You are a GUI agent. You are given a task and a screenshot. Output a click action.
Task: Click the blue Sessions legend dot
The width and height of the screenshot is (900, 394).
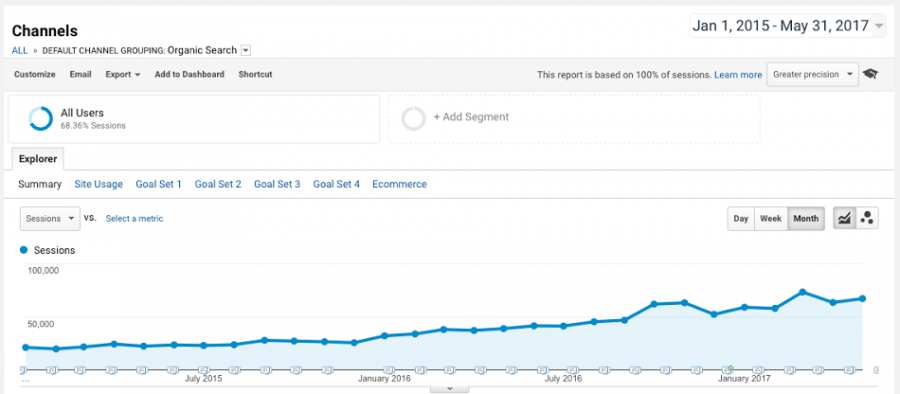[24, 250]
